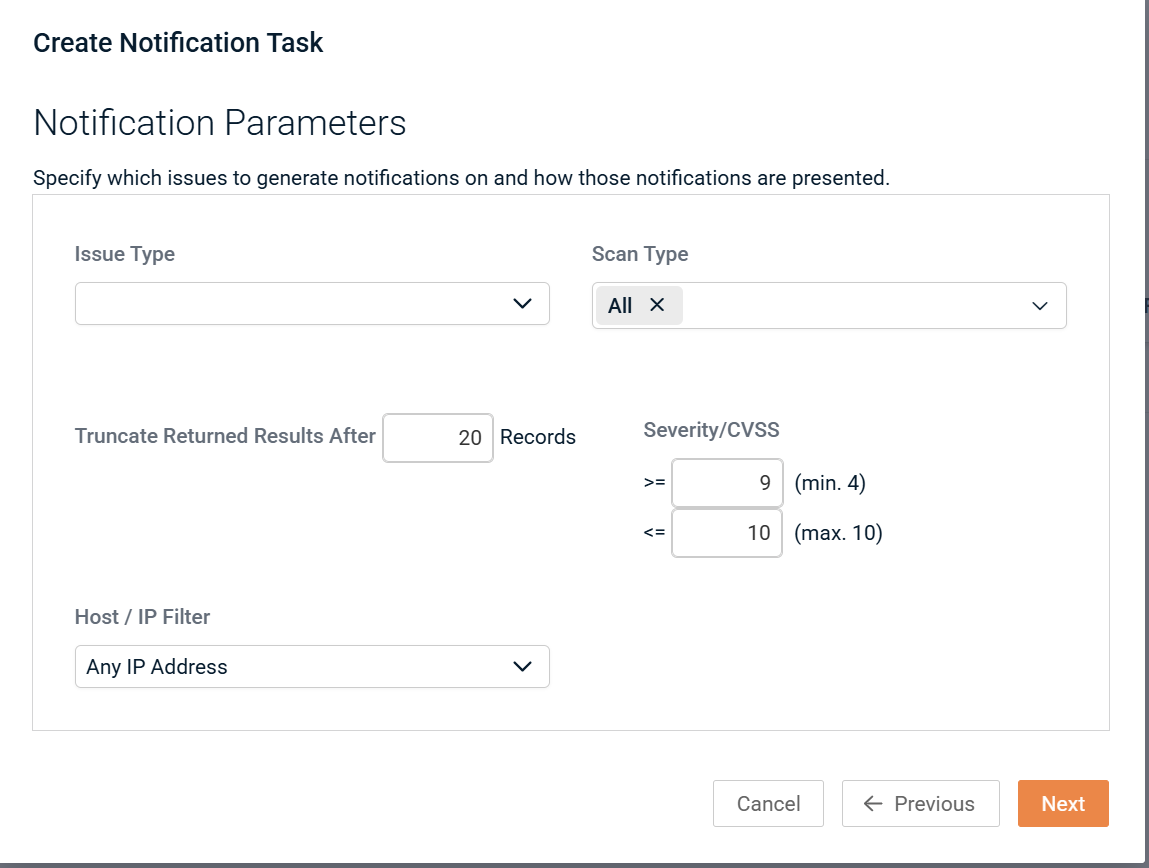This screenshot has width=1149, height=868.
Task: Click the "Scan Type" field label
Action: (640, 254)
